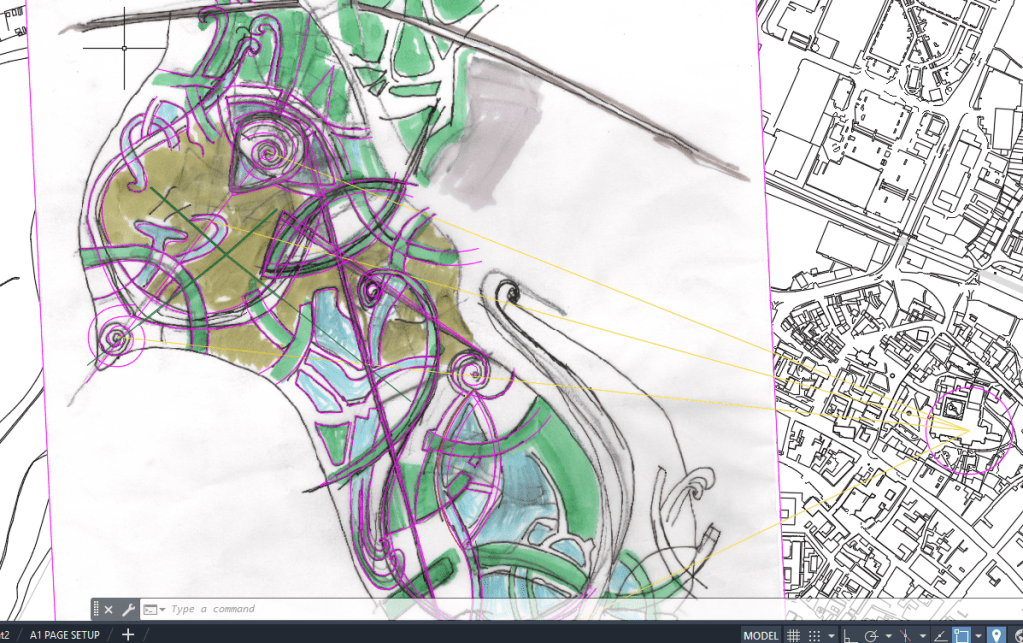Open the isometric drafting plane dropdown
1023x643 pixels.
pos(923,636)
